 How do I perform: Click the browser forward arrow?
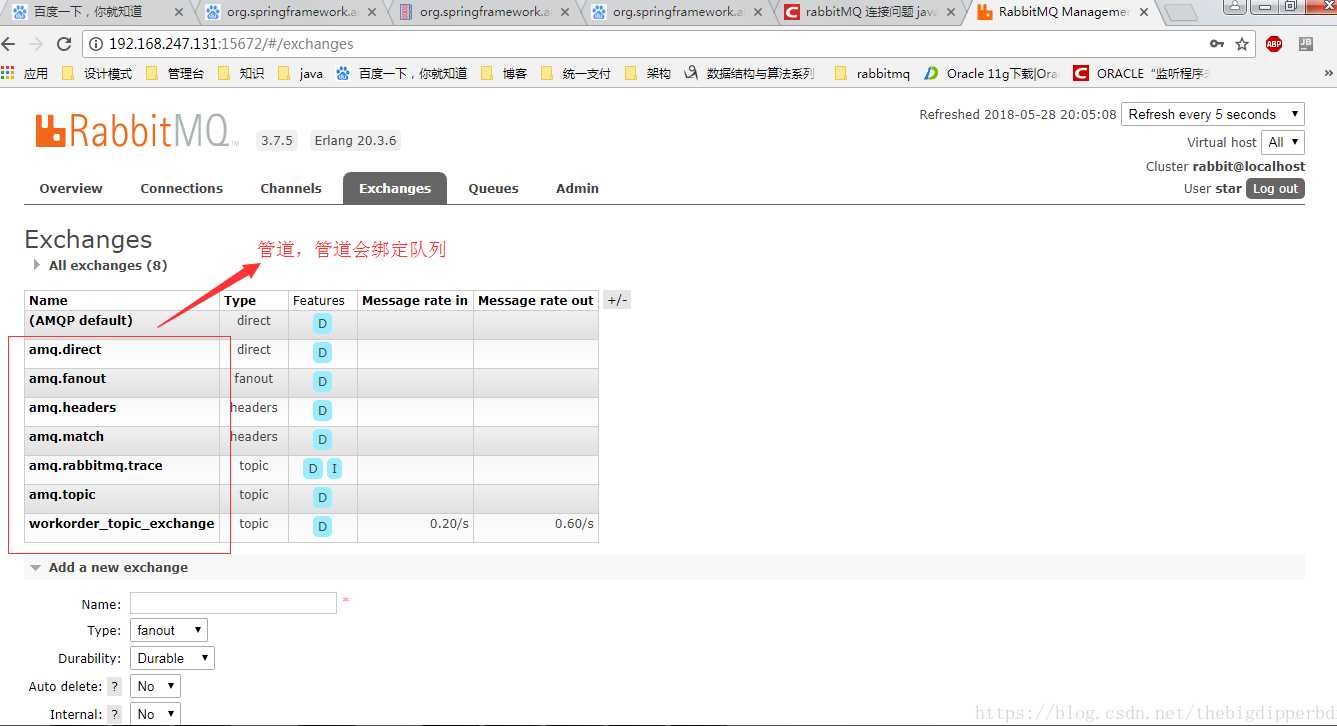[x=36, y=44]
